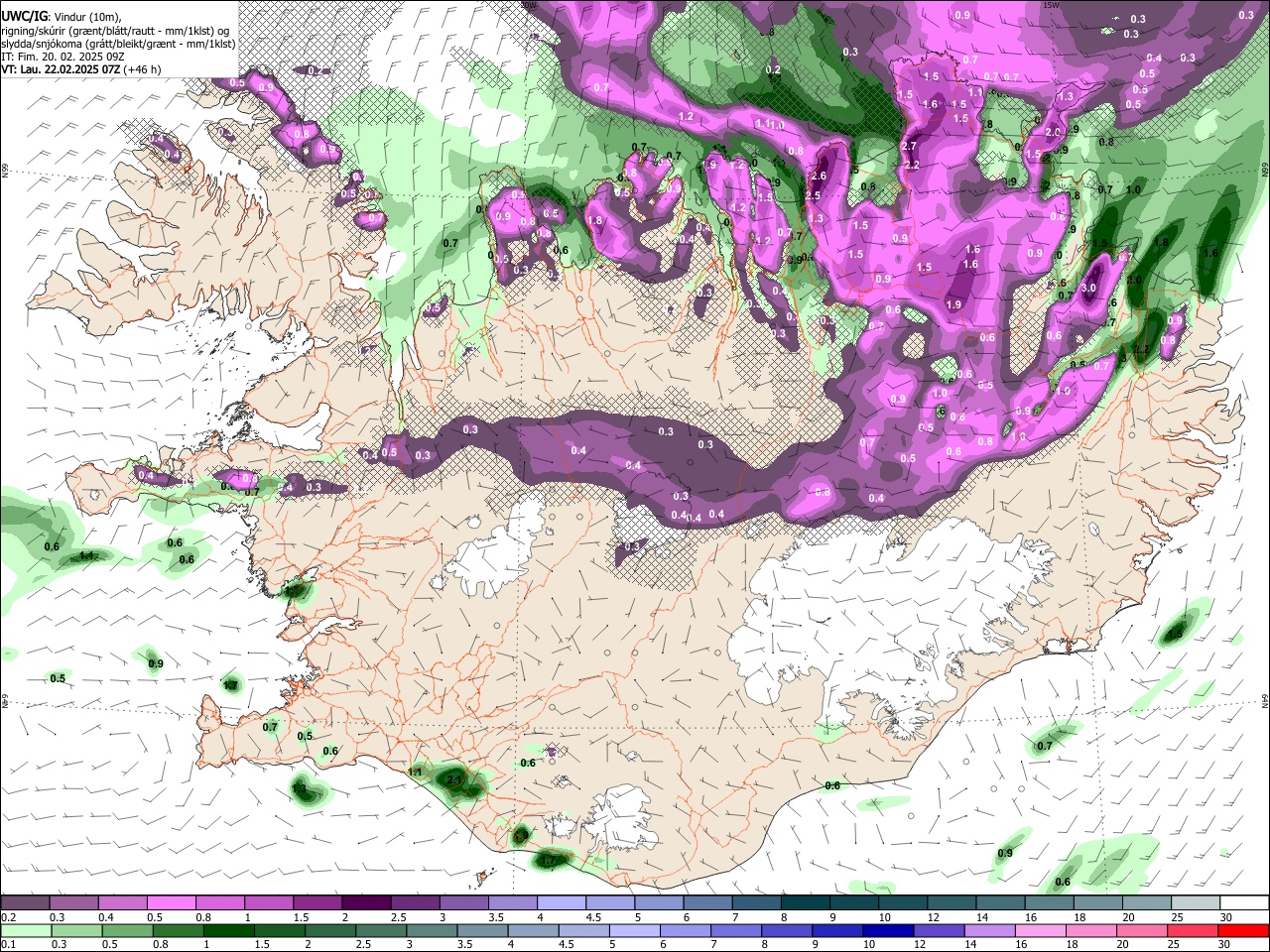
Task: Pick the darkest purple 2 swatch in upper legend row
Action: [x=366, y=903]
